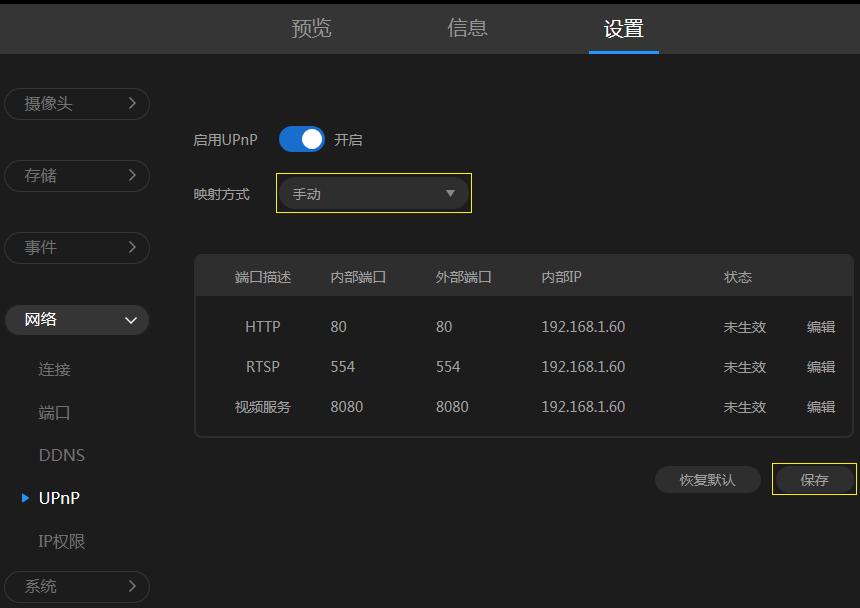Edit the RTSP port mapping entry

[820, 366]
